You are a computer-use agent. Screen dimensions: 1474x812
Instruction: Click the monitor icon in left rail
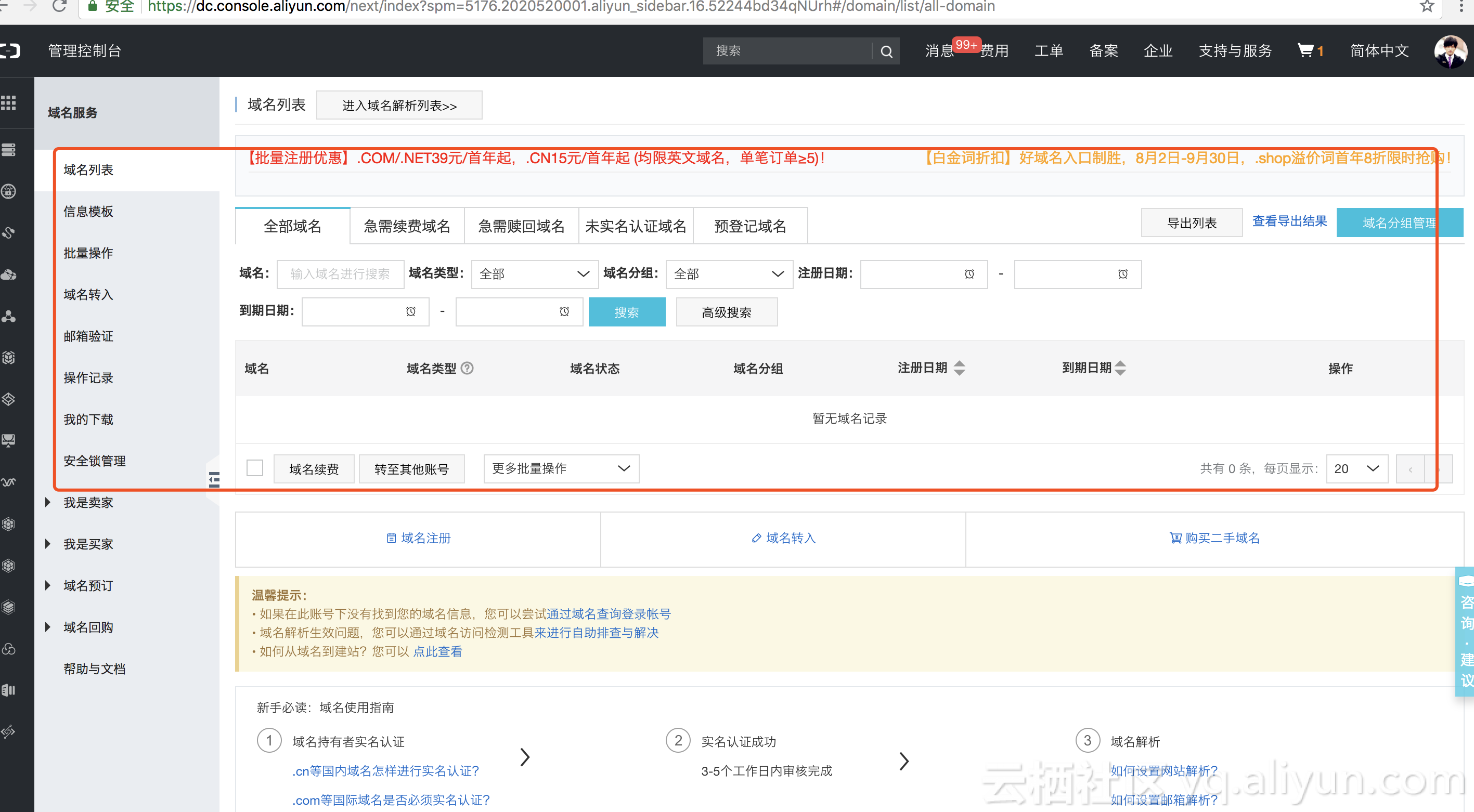(8, 440)
